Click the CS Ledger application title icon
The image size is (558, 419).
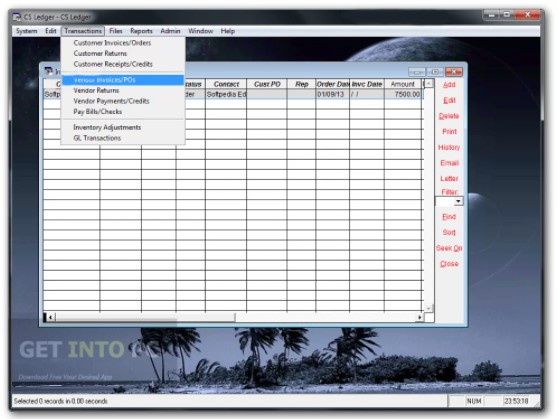click(17, 17)
